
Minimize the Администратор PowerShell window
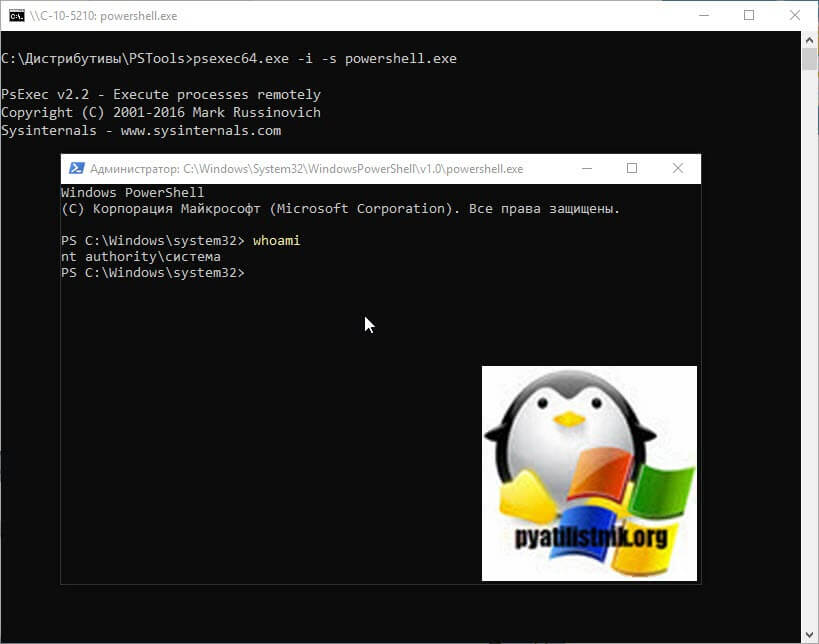click(587, 168)
